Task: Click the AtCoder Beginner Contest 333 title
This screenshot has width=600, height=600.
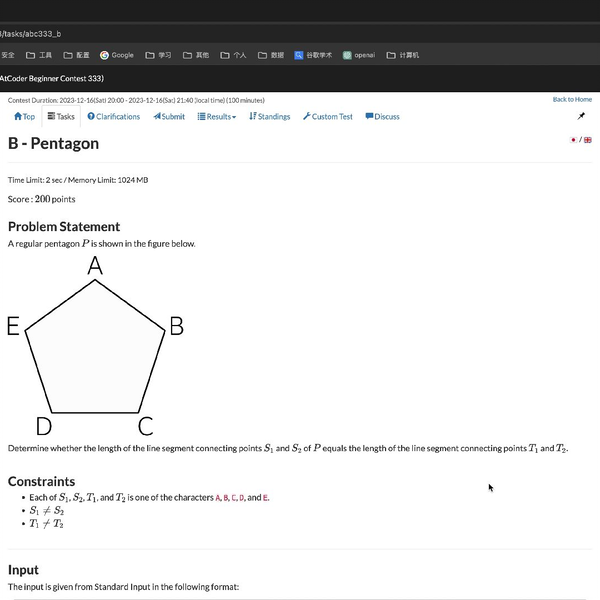Action: pos(52,78)
